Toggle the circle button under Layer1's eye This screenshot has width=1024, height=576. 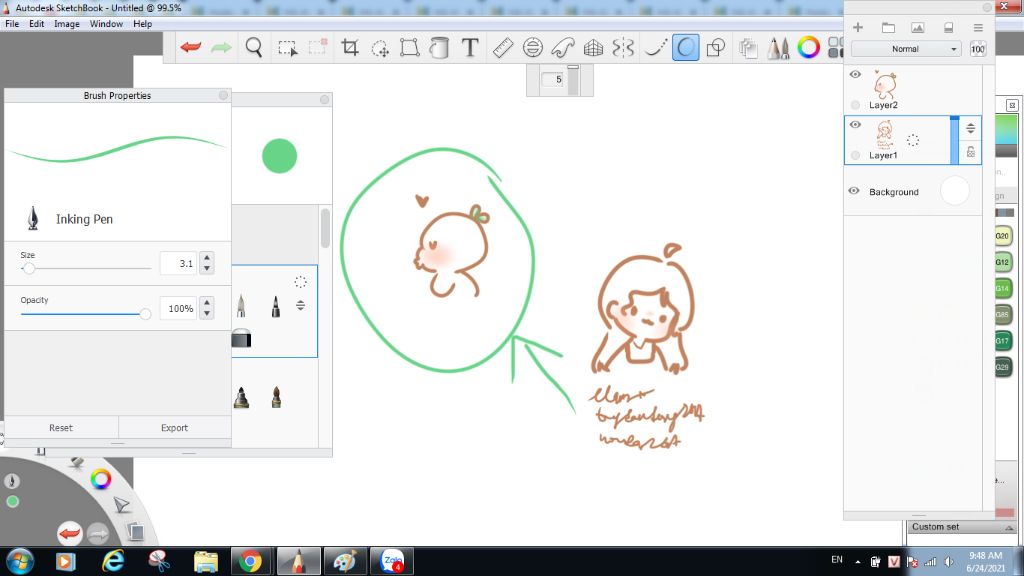click(x=856, y=155)
